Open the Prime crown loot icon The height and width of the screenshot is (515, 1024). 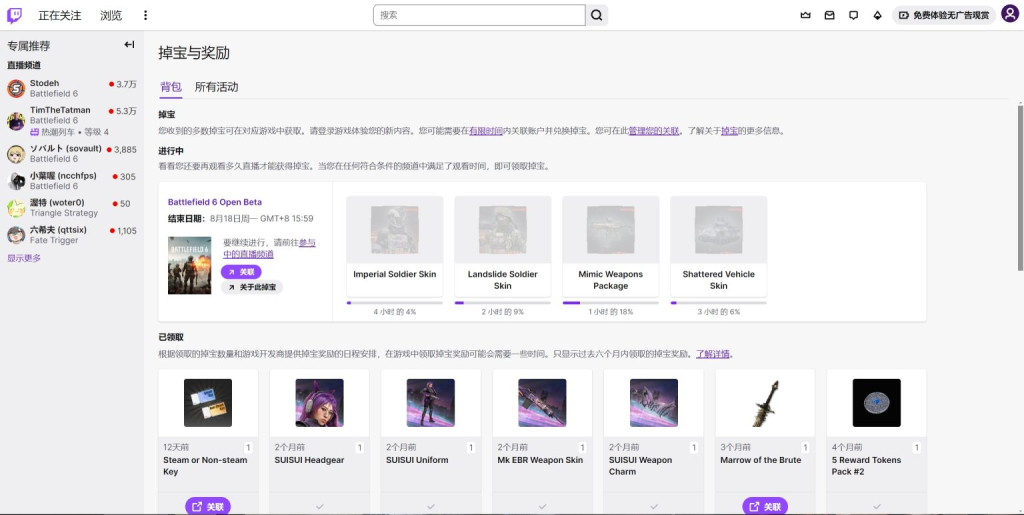coord(805,15)
